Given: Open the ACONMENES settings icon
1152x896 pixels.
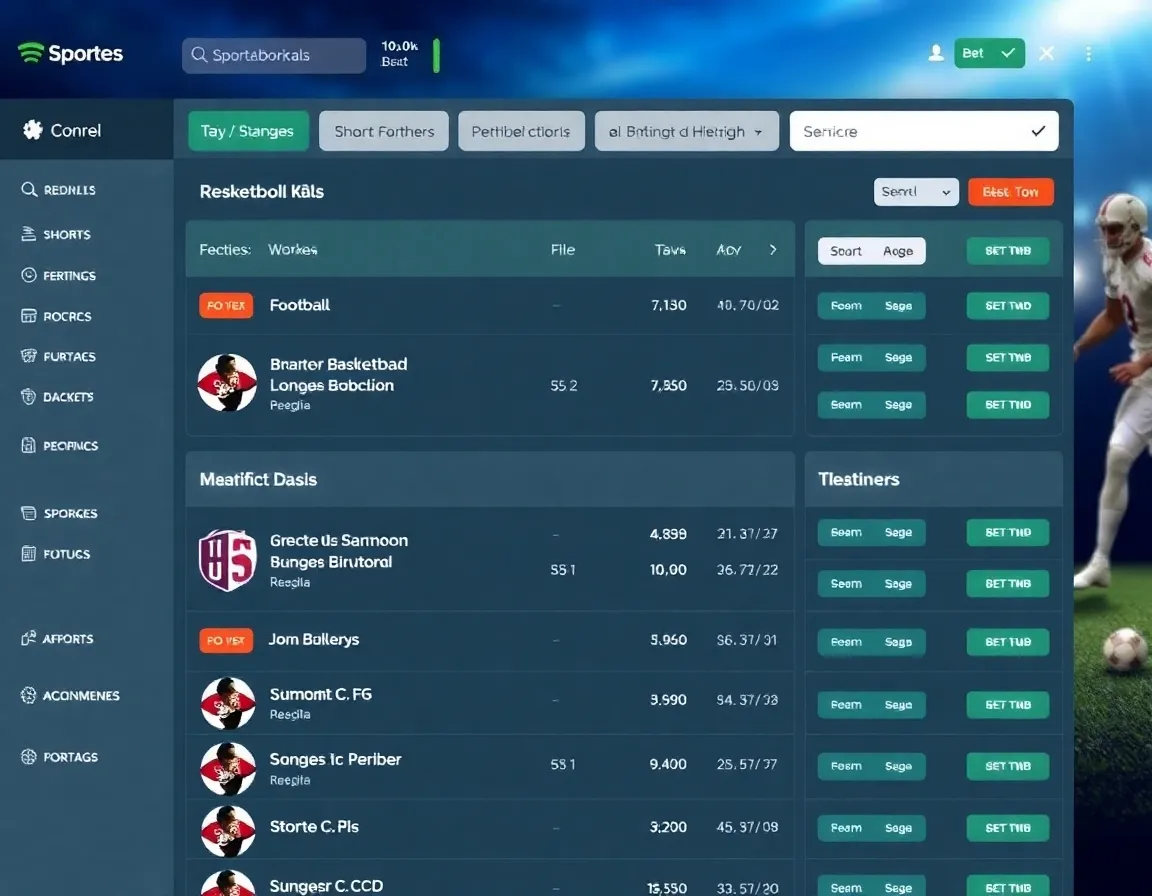Looking at the screenshot, I should (x=27, y=695).
